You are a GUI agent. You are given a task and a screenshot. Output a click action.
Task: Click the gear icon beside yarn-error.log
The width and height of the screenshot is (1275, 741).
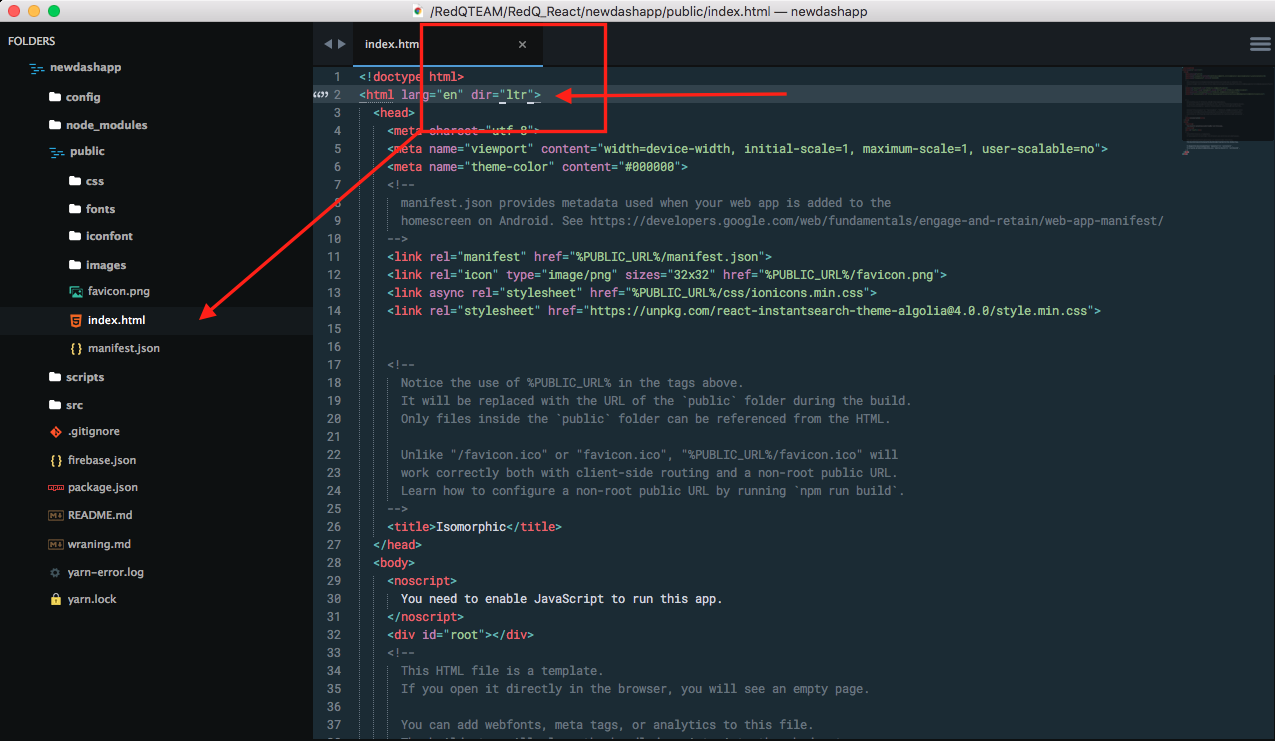tap(56, 573)
